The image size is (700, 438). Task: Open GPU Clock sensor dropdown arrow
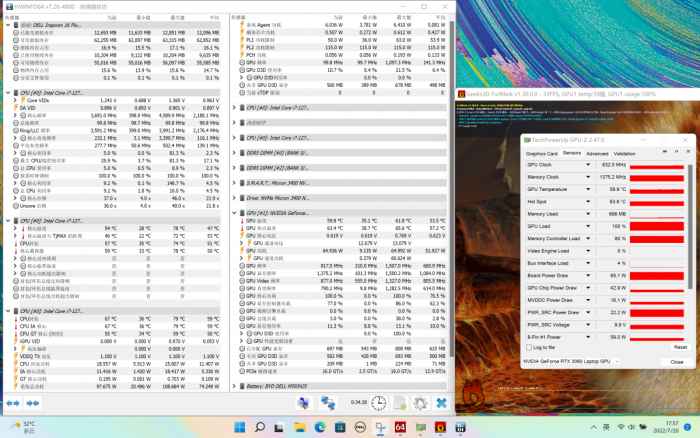588,165
